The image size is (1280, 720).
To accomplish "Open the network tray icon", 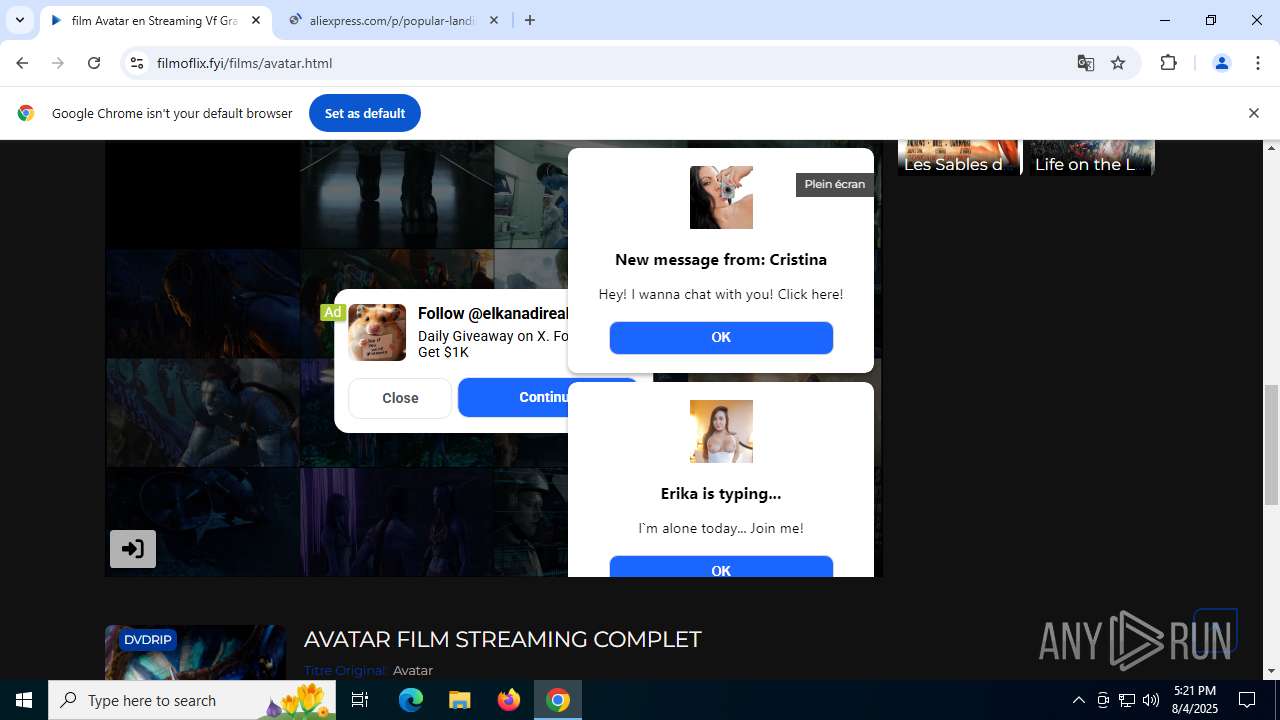I will pos(1127,700).
